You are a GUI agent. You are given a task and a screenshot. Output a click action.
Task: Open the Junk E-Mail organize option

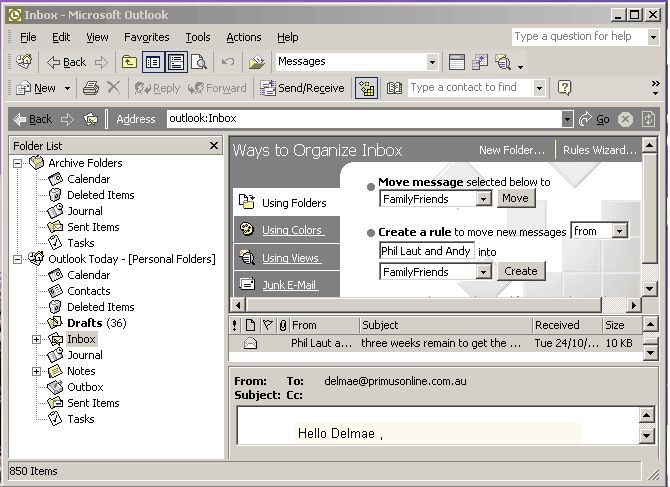coord(286,284)
